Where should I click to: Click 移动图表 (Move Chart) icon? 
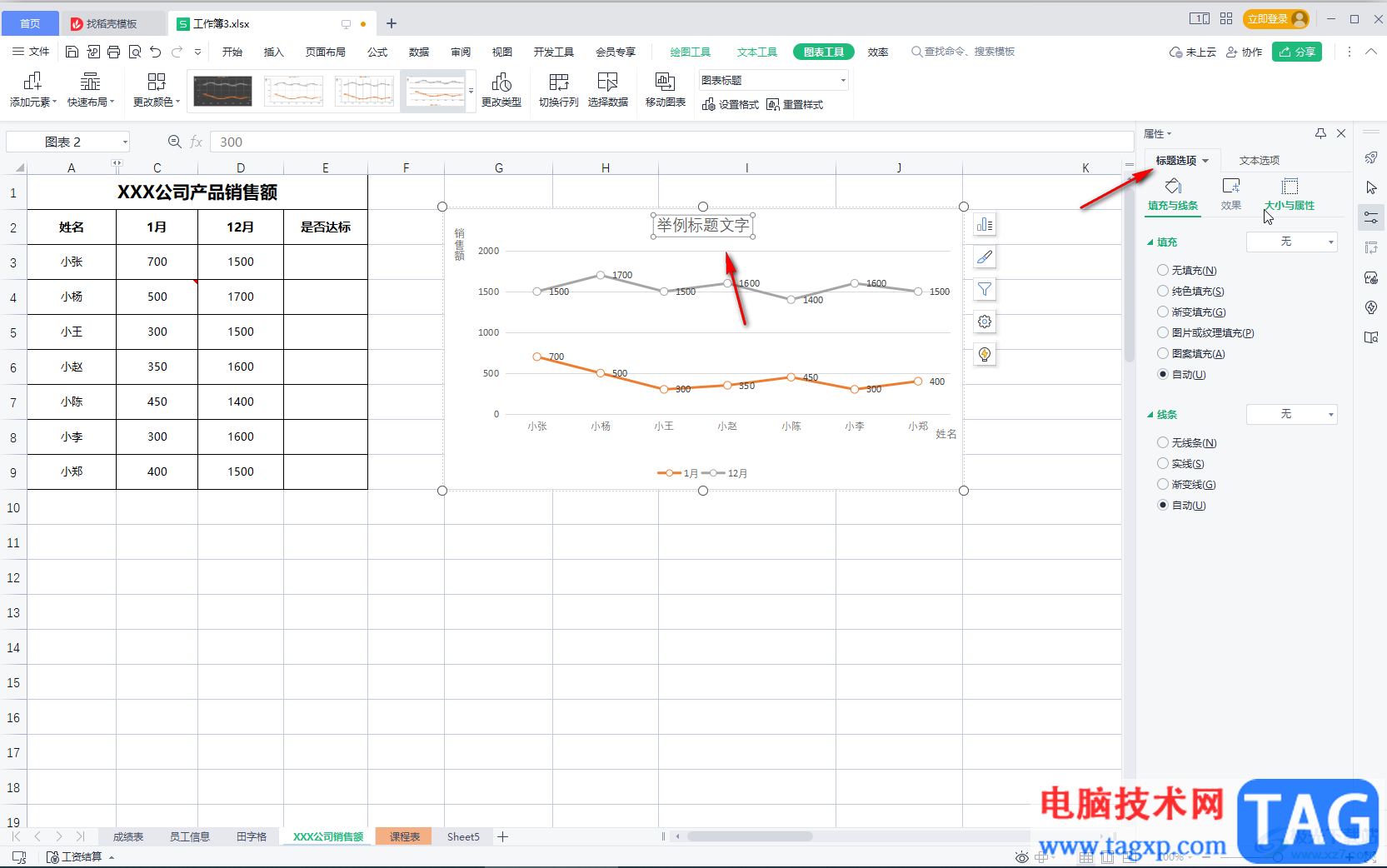pos(666,90)
